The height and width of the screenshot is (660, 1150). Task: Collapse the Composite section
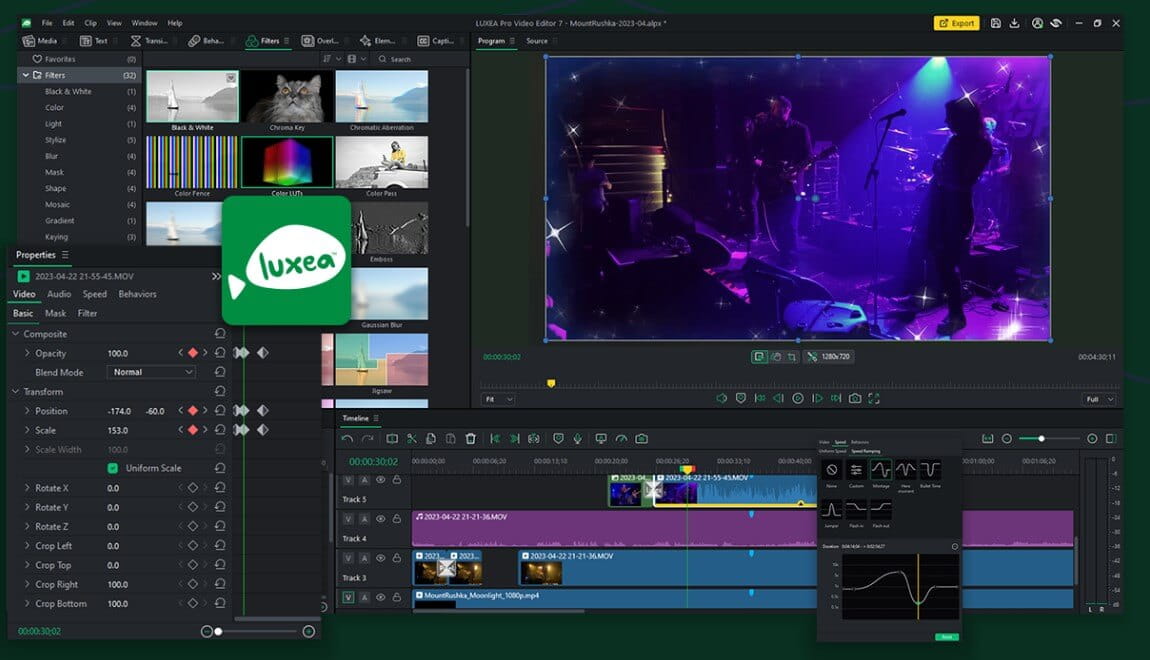[x=15, y=334]
